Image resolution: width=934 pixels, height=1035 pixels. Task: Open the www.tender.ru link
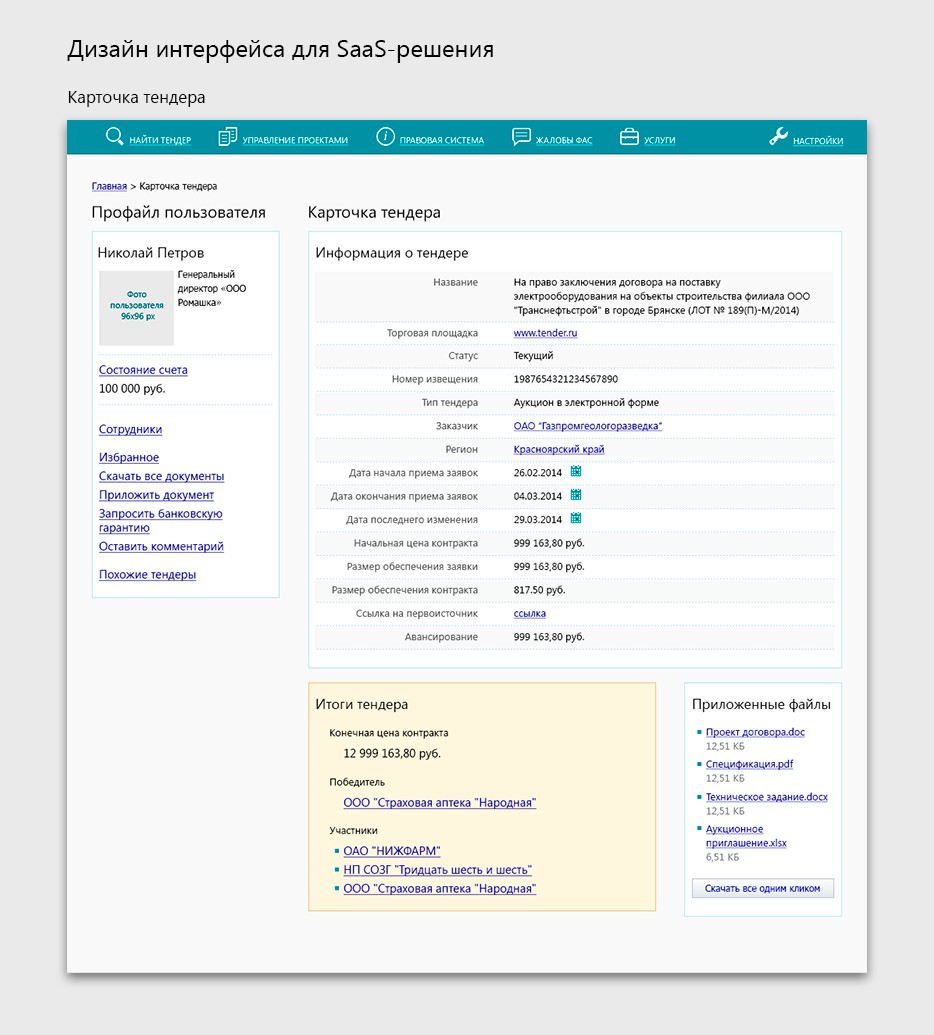(545, 333)
